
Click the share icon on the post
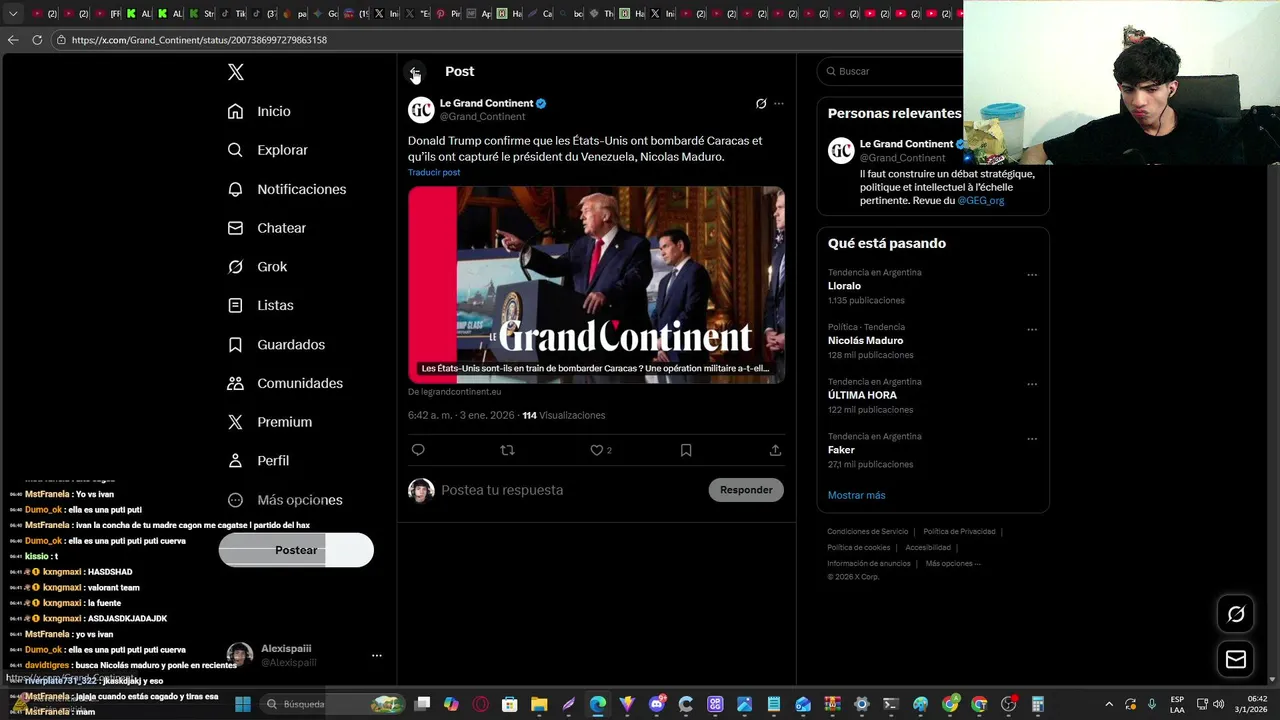[x=775, y=450]
